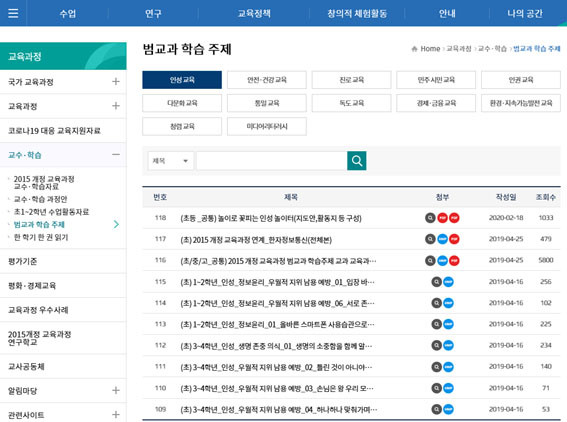Open post 117 한자정보통신 title link
Viewport: 567px width, 422px height.
[256, 239]
